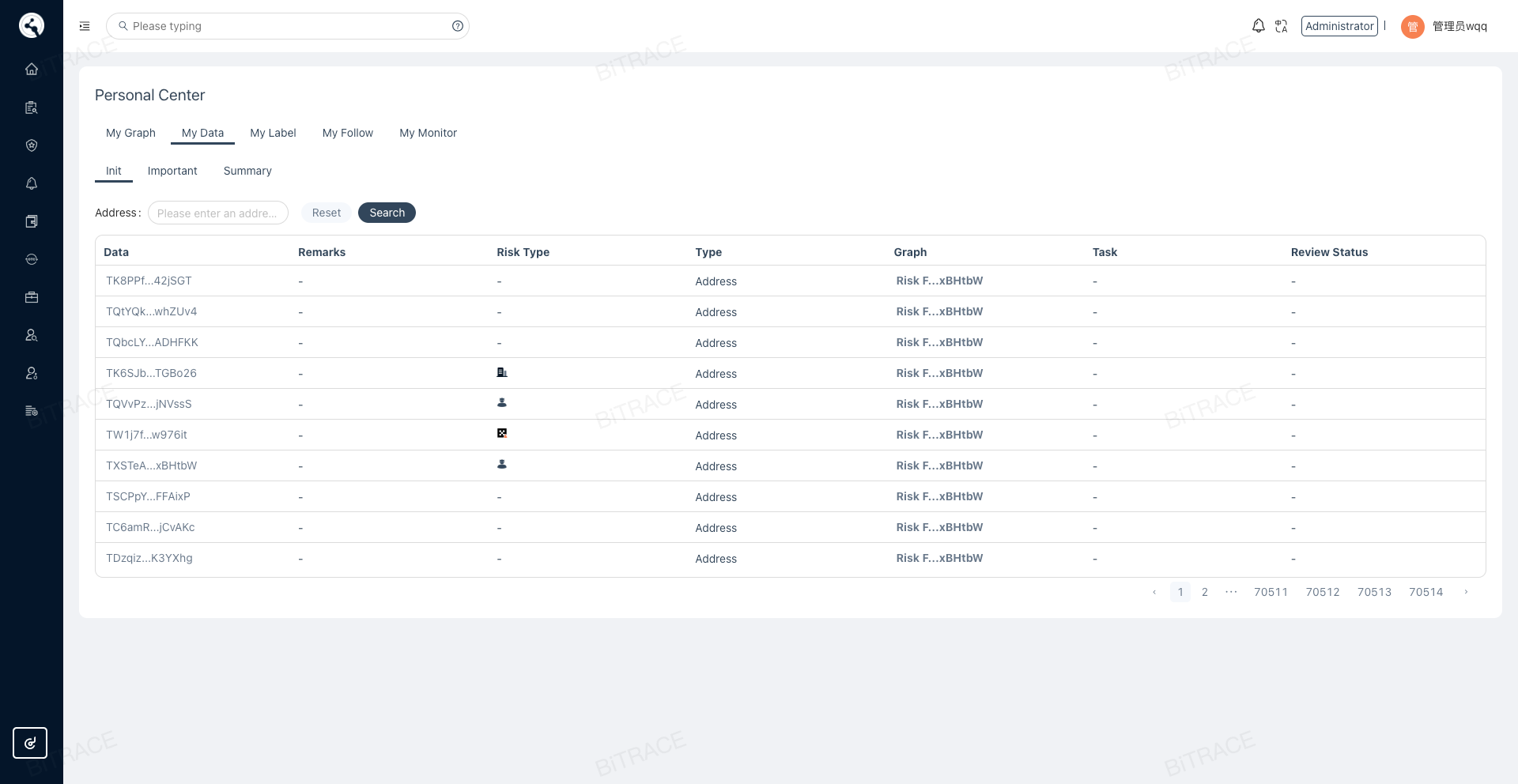The height and width of the screenshot is (784, 1518).
Task: Click the risk type icon for TW1j7f...w976it
Action: click(502, 434)
